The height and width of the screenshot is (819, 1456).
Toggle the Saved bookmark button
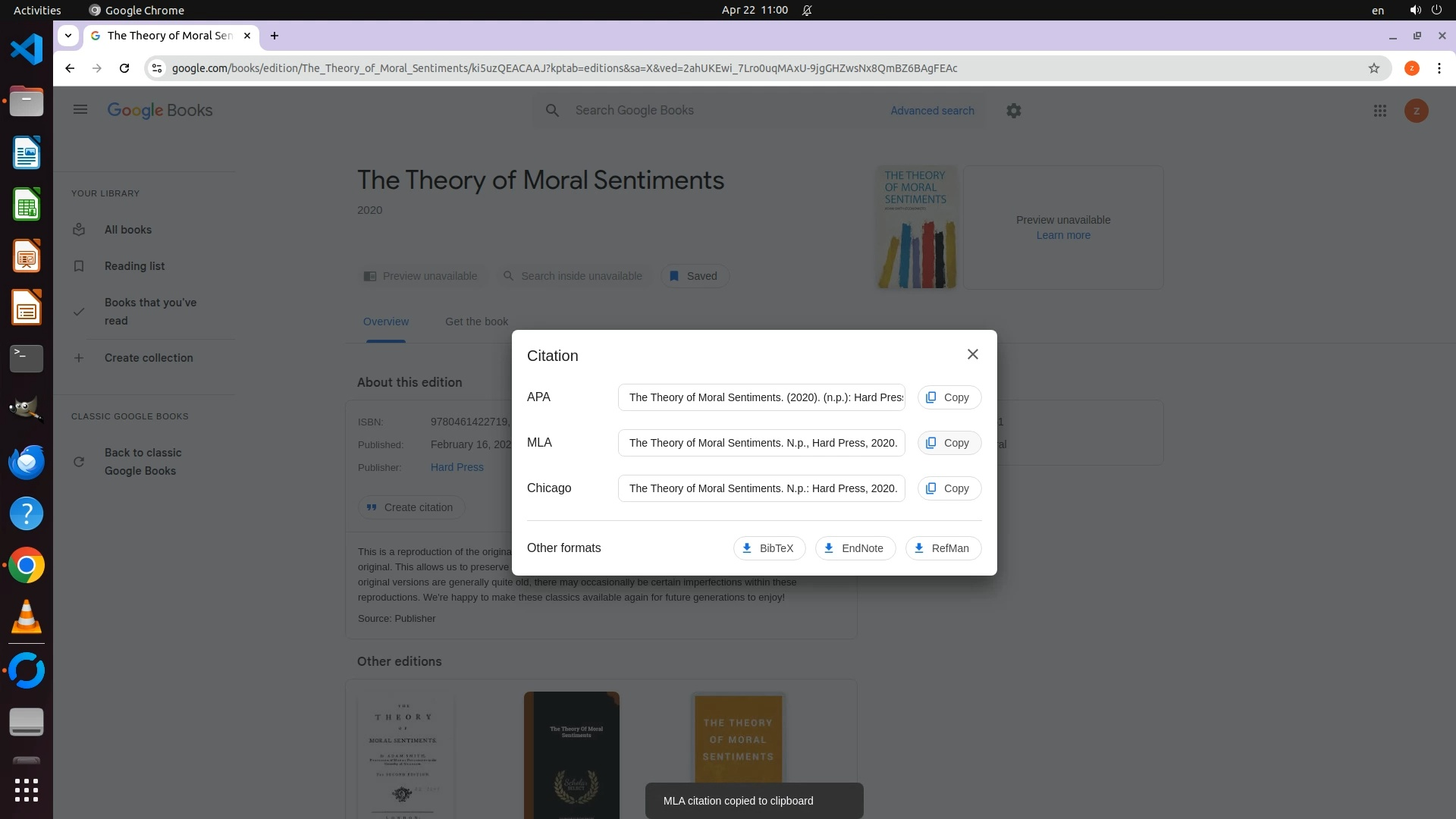click(x=694, y=276)
